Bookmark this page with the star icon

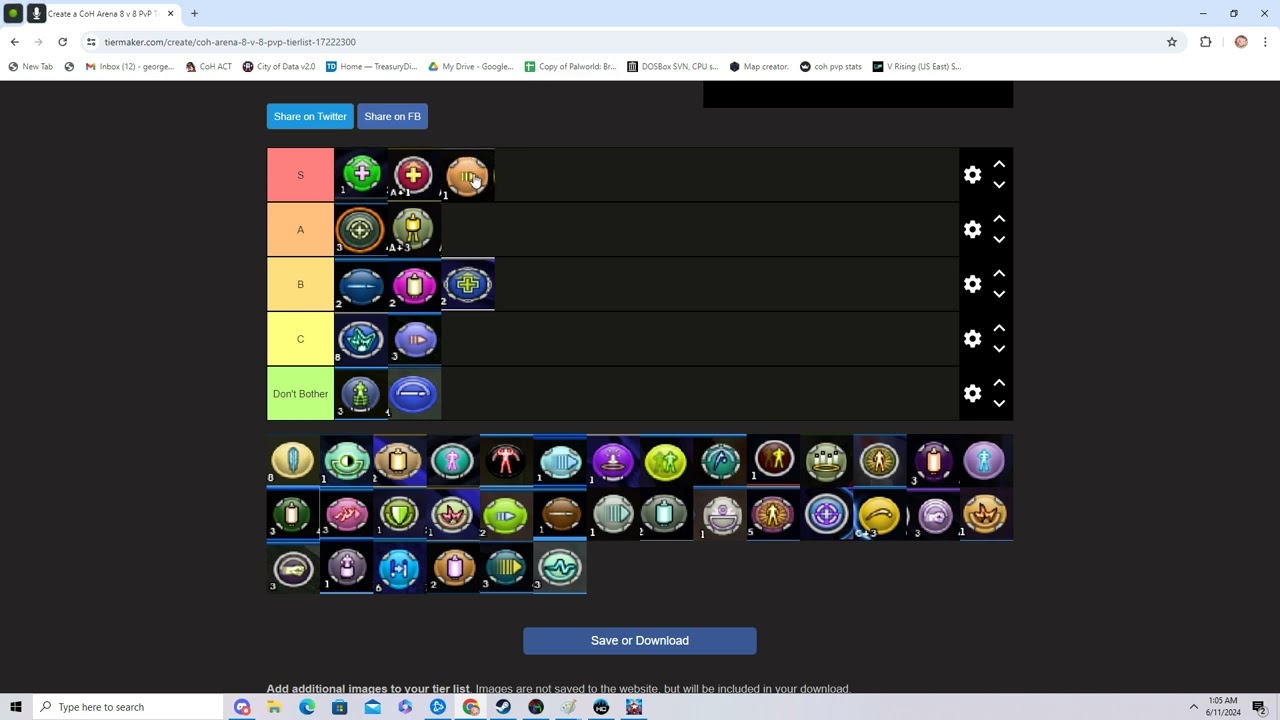[1172, 42]
